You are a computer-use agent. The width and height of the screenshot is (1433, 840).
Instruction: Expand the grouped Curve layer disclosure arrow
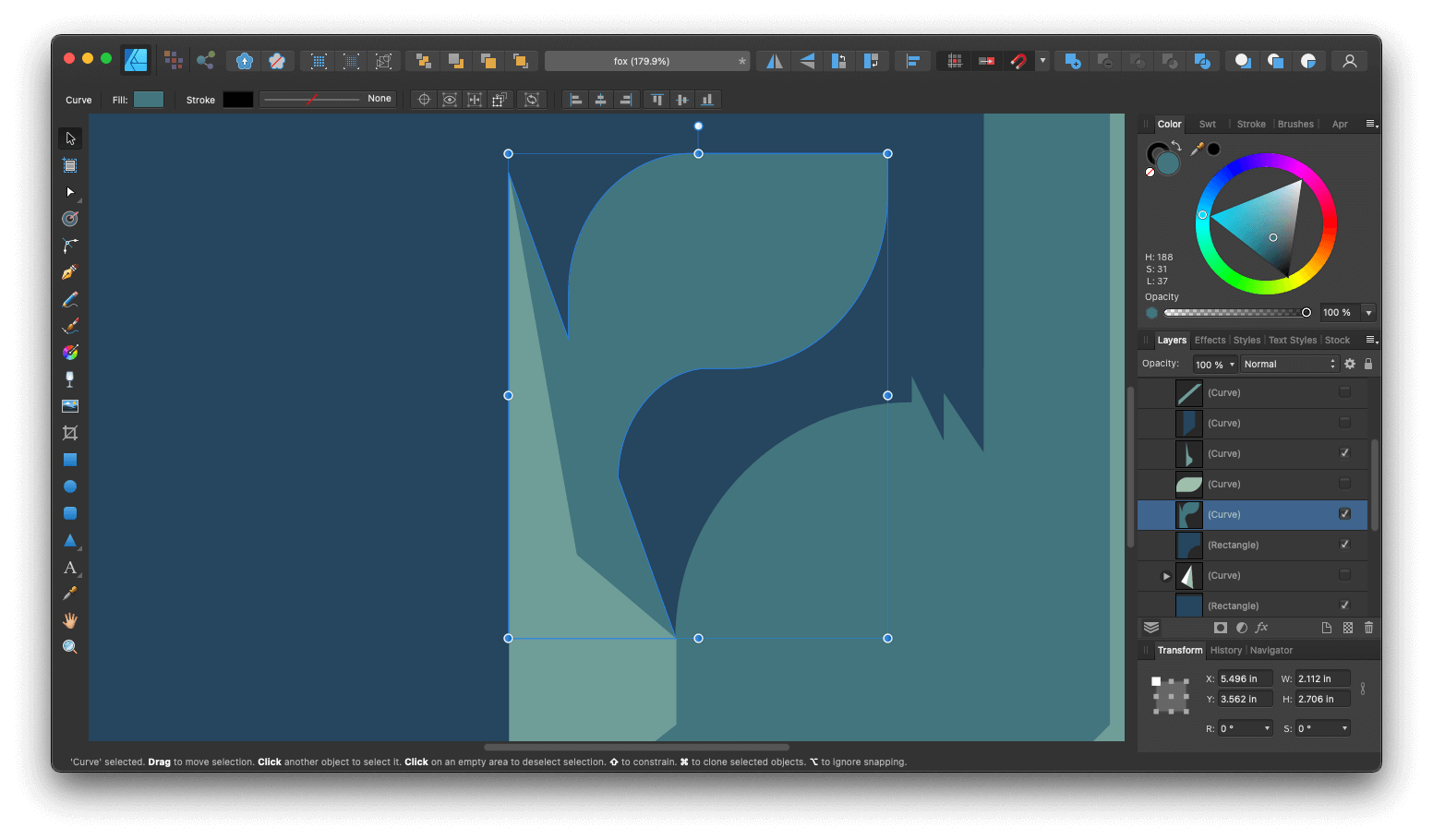coord(1165,575)
